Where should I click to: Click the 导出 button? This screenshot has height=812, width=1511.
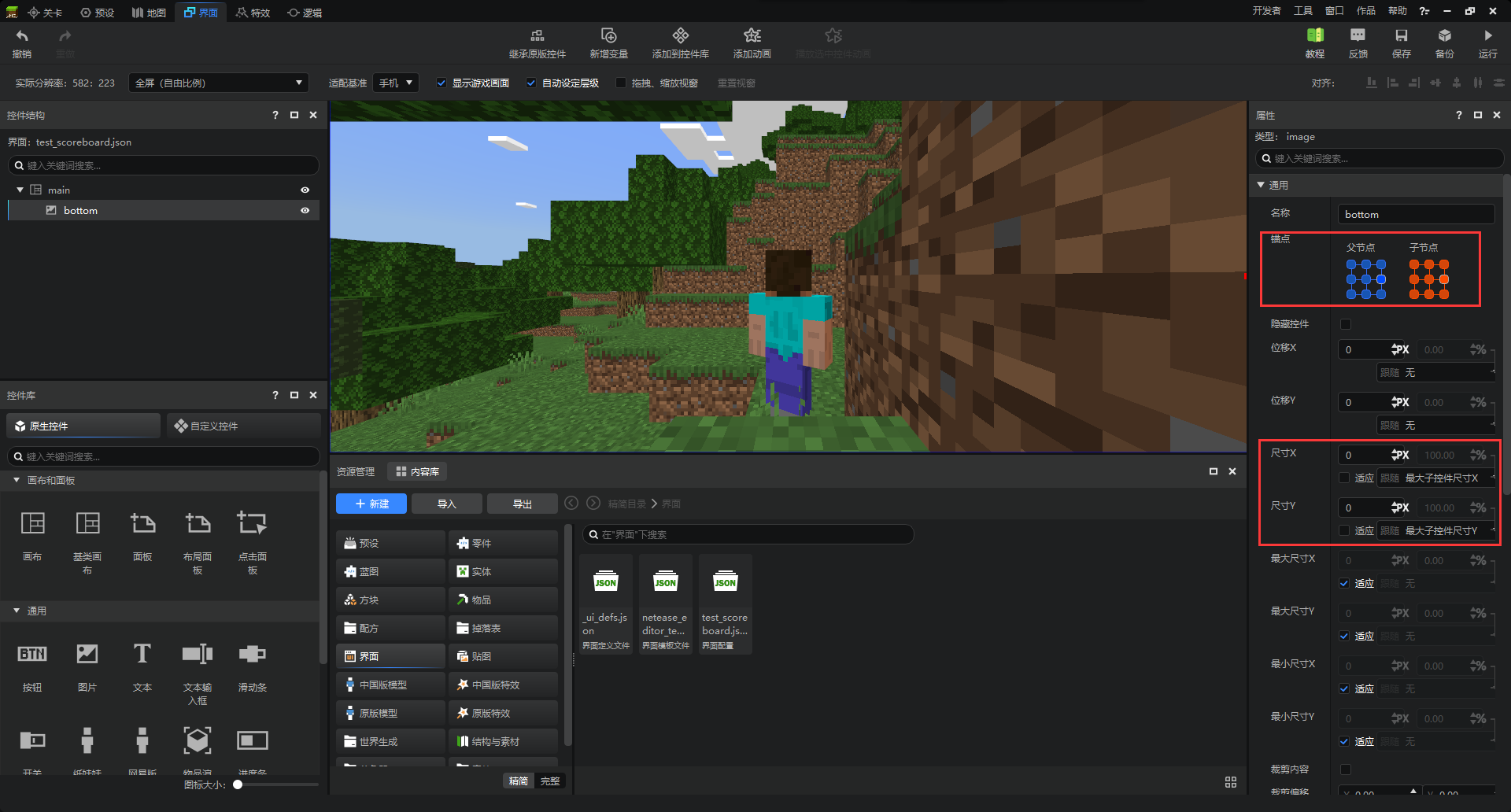pos(523,504)
